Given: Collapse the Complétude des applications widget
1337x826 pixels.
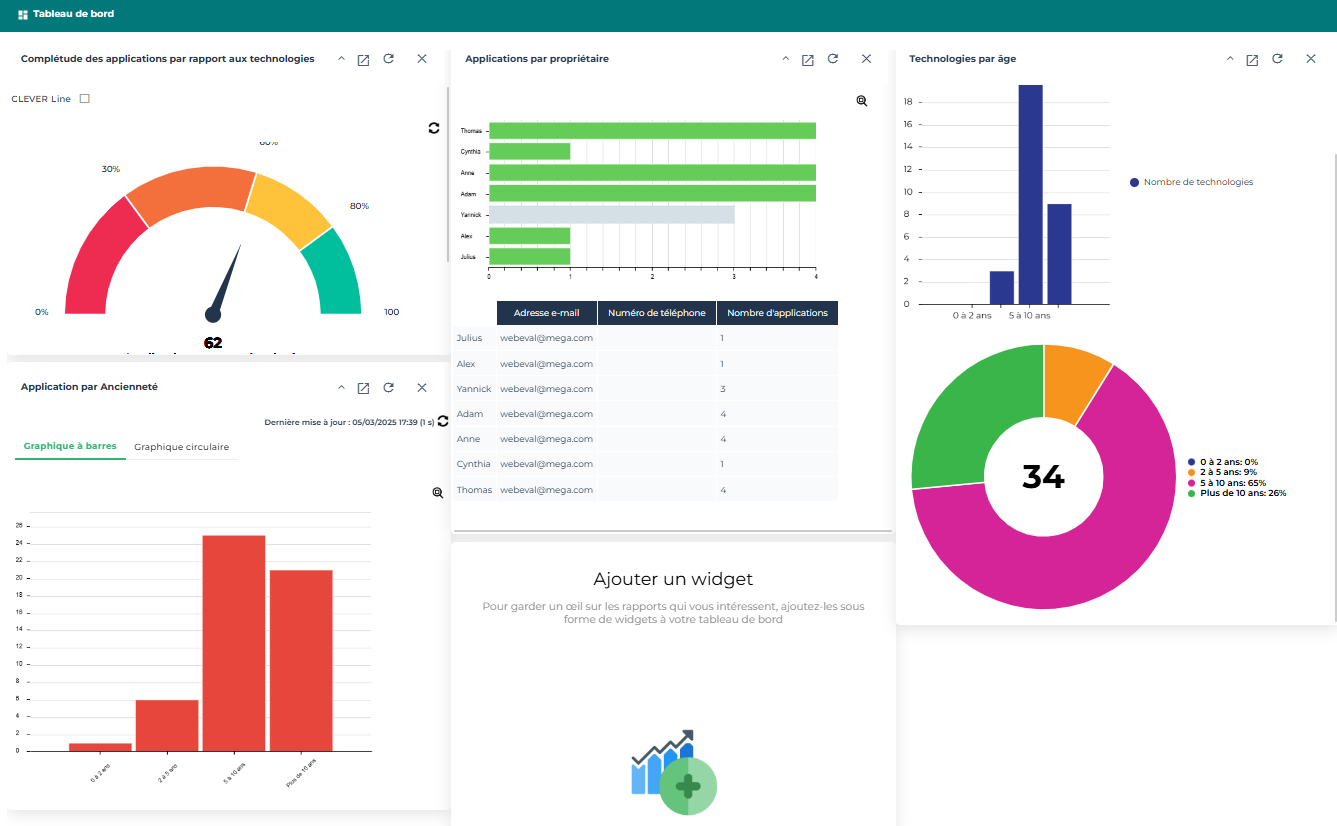Looking at the screenshot, I should [341, 59].
